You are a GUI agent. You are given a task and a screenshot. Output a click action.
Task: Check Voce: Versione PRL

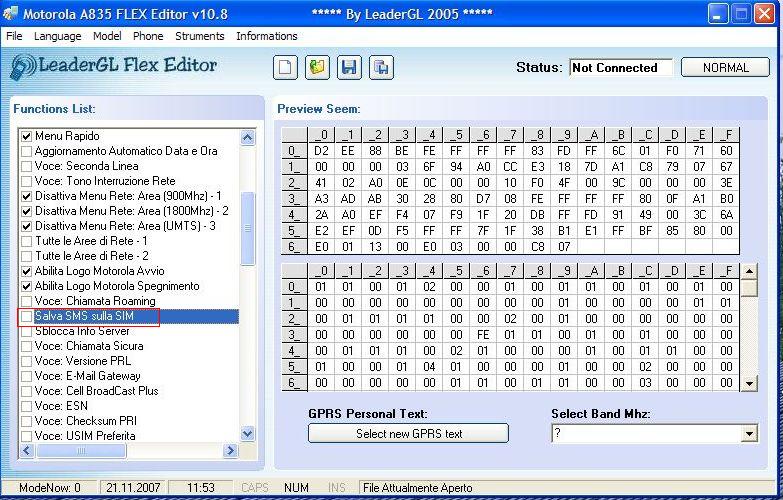26,361
